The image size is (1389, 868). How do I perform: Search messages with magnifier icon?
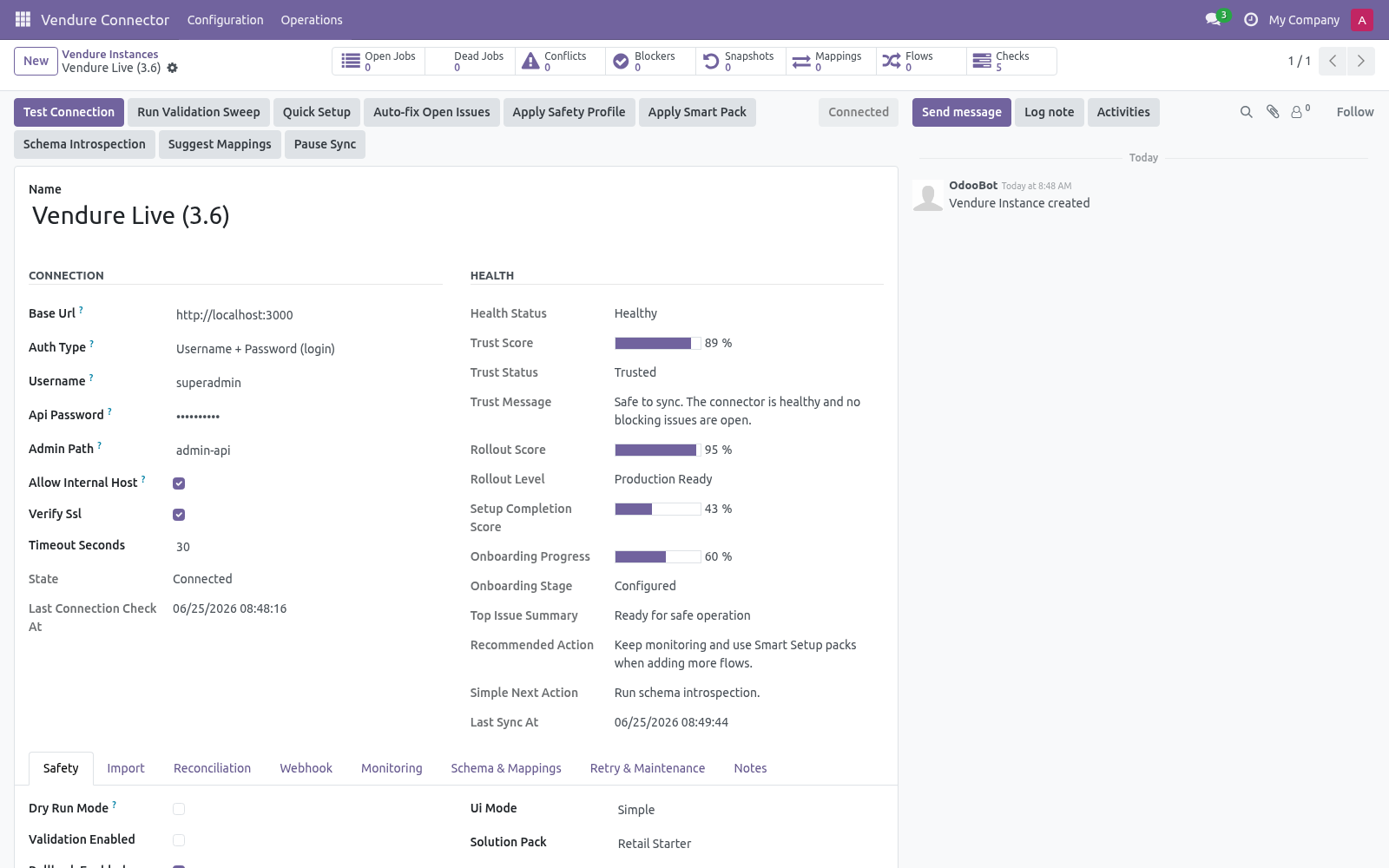tap(1247, 112)
